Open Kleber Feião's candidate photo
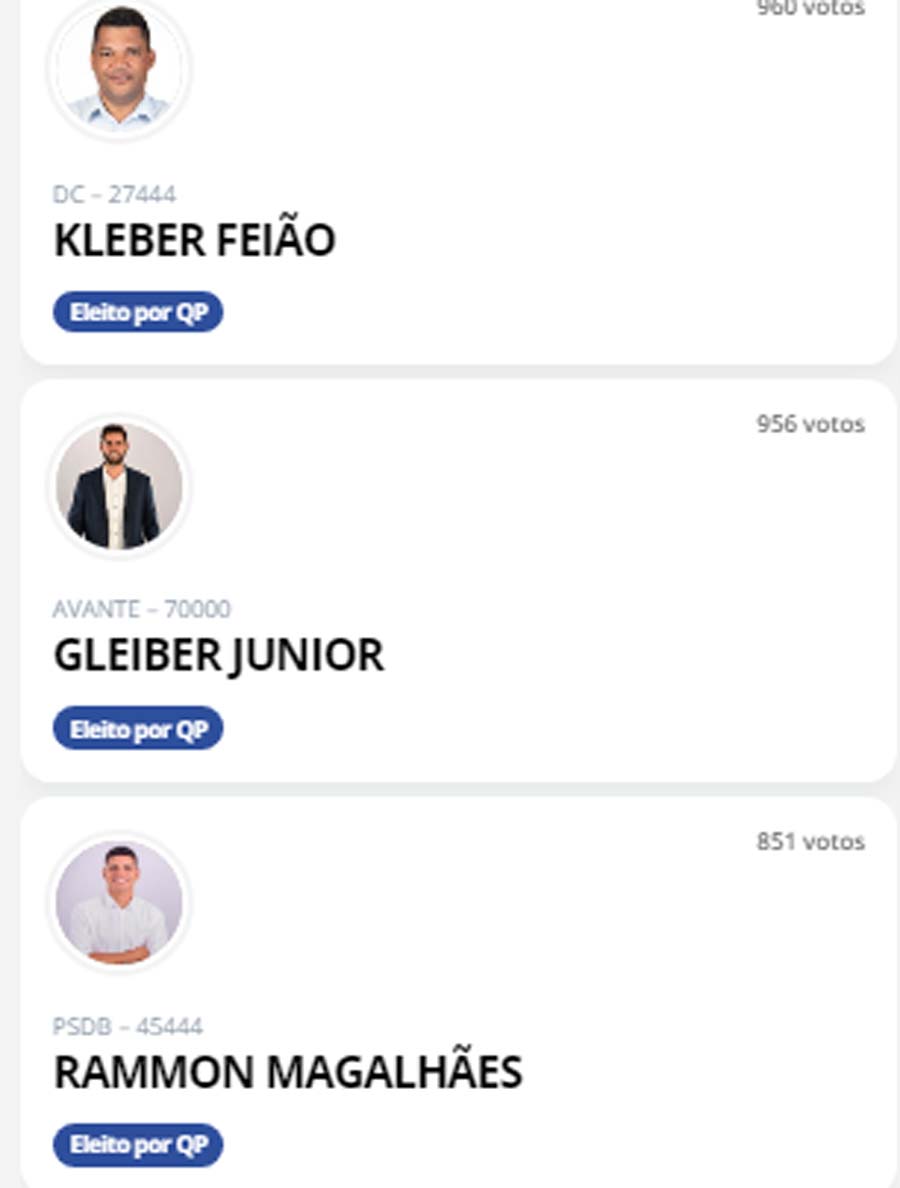900x1188 pixels. (x=120, y=67)
